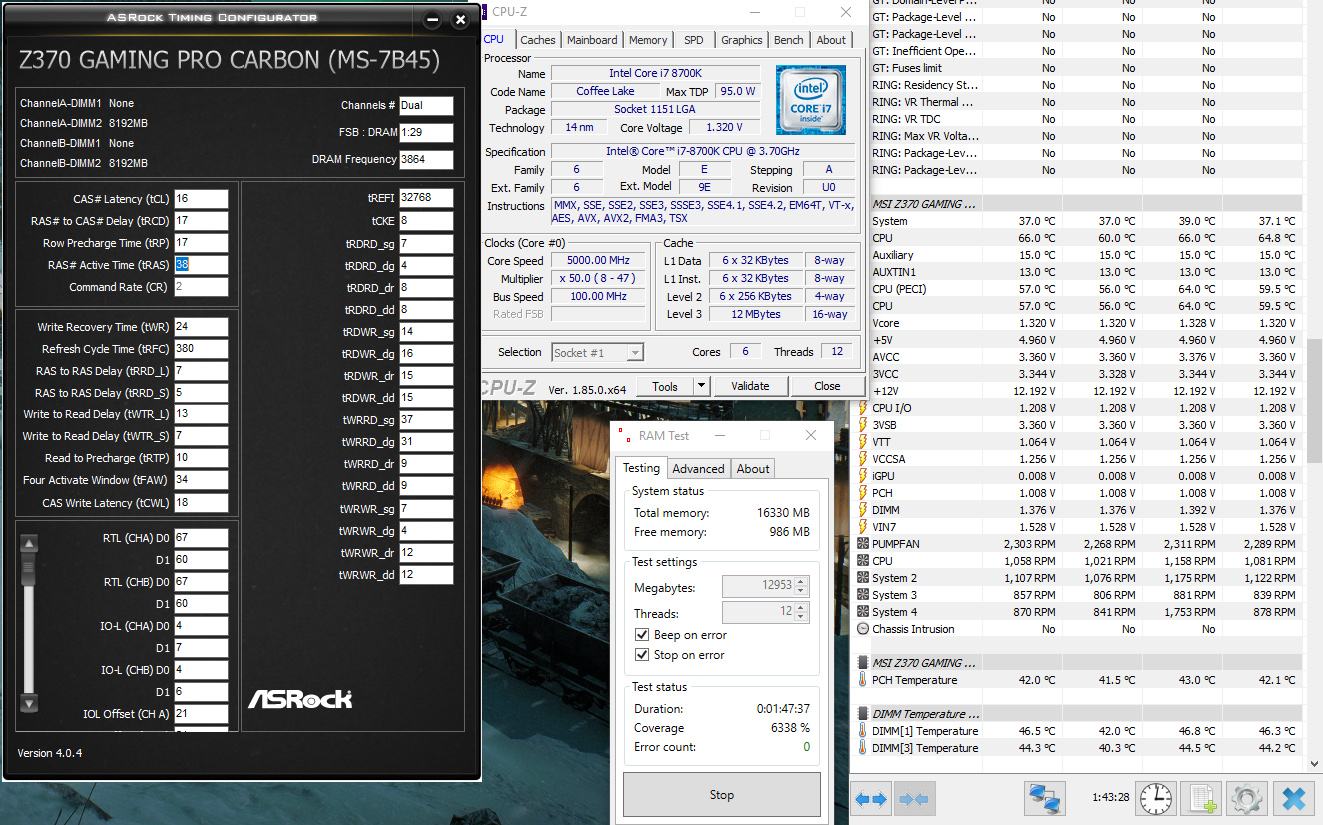Click the fan icon beside System 4
Screen dimensions: 1323x825
(x=863, y=612)
